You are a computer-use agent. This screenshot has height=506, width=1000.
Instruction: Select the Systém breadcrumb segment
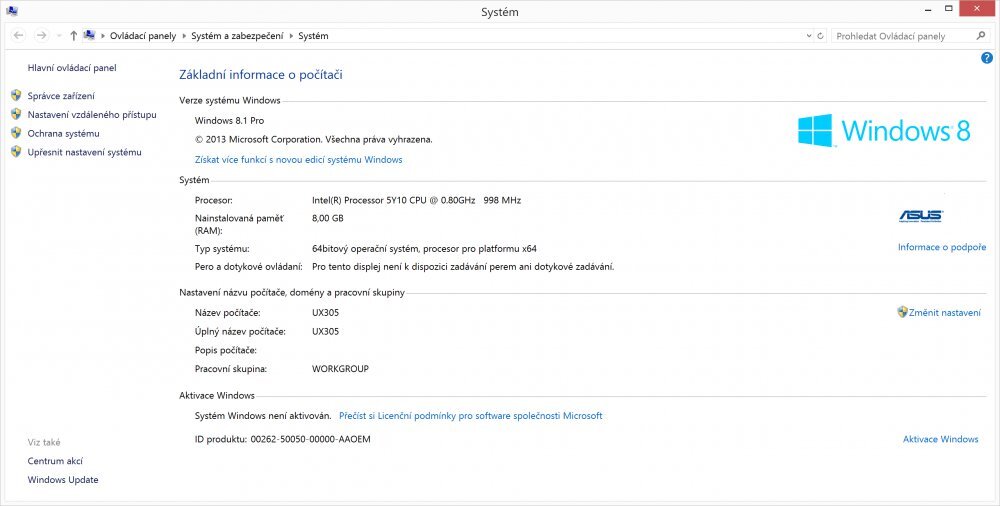pyautogui.click(x=313, y=36)
